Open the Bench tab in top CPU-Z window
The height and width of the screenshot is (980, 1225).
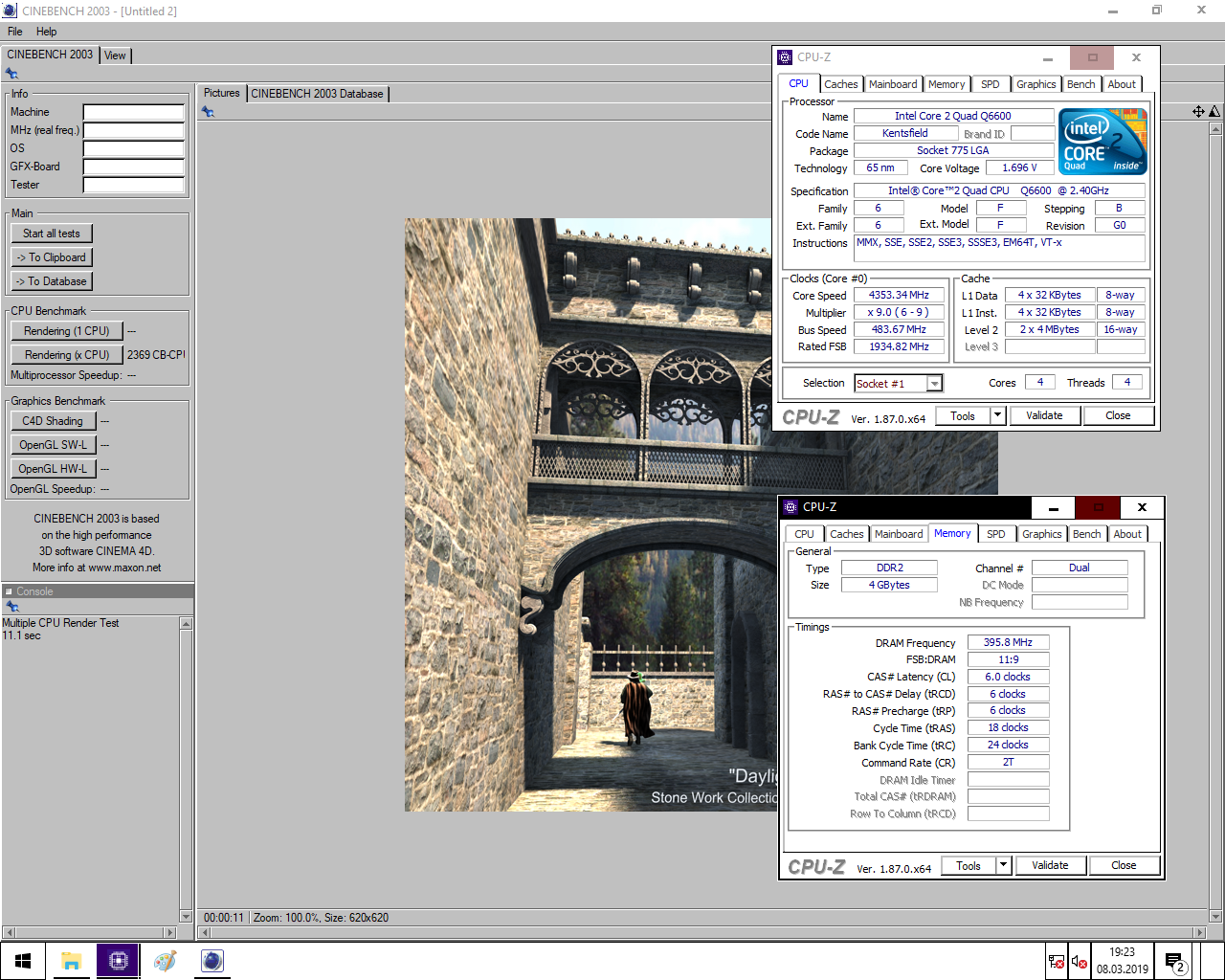coord(1081,84)
